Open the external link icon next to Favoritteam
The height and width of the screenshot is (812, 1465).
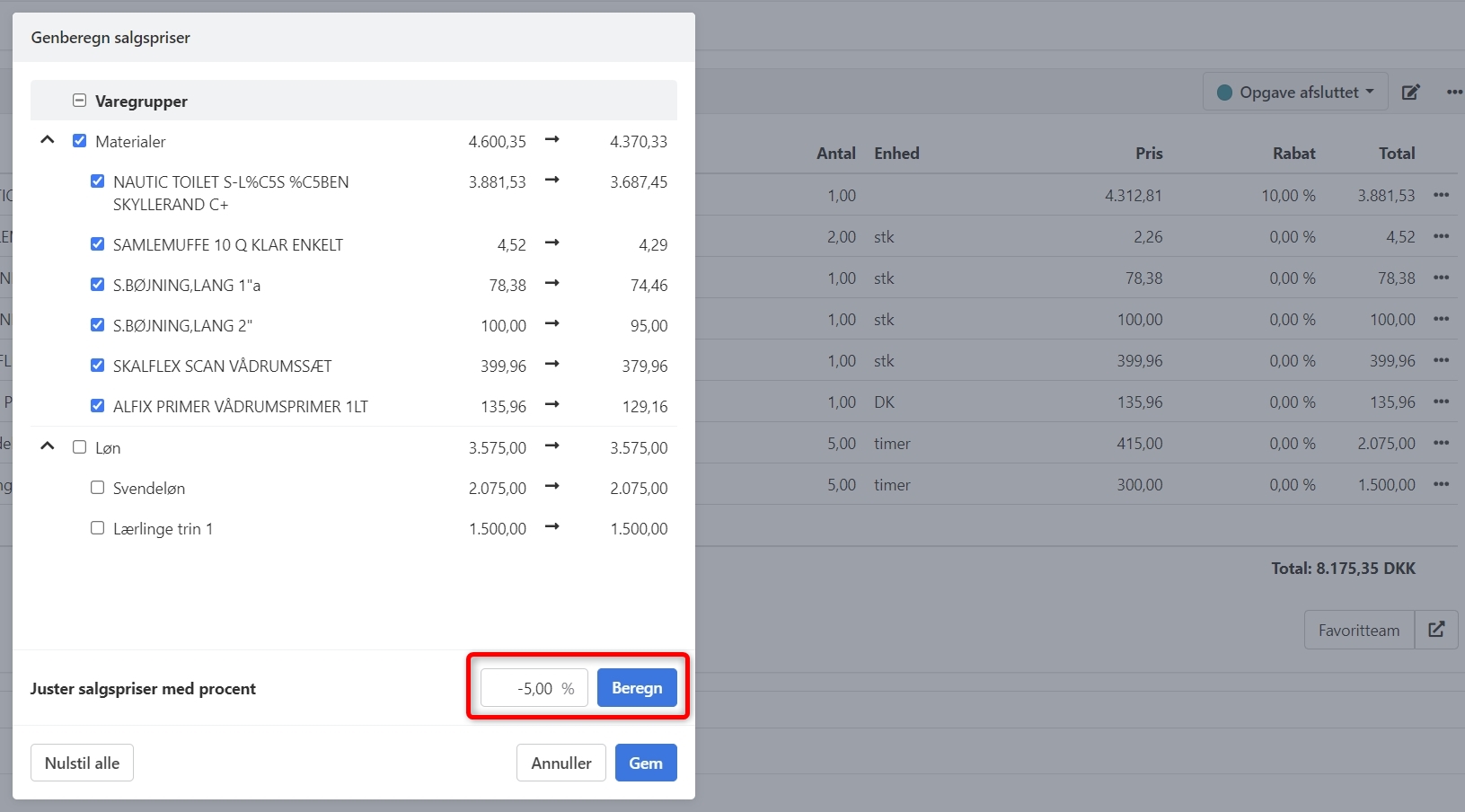[x=1435, y=630]
